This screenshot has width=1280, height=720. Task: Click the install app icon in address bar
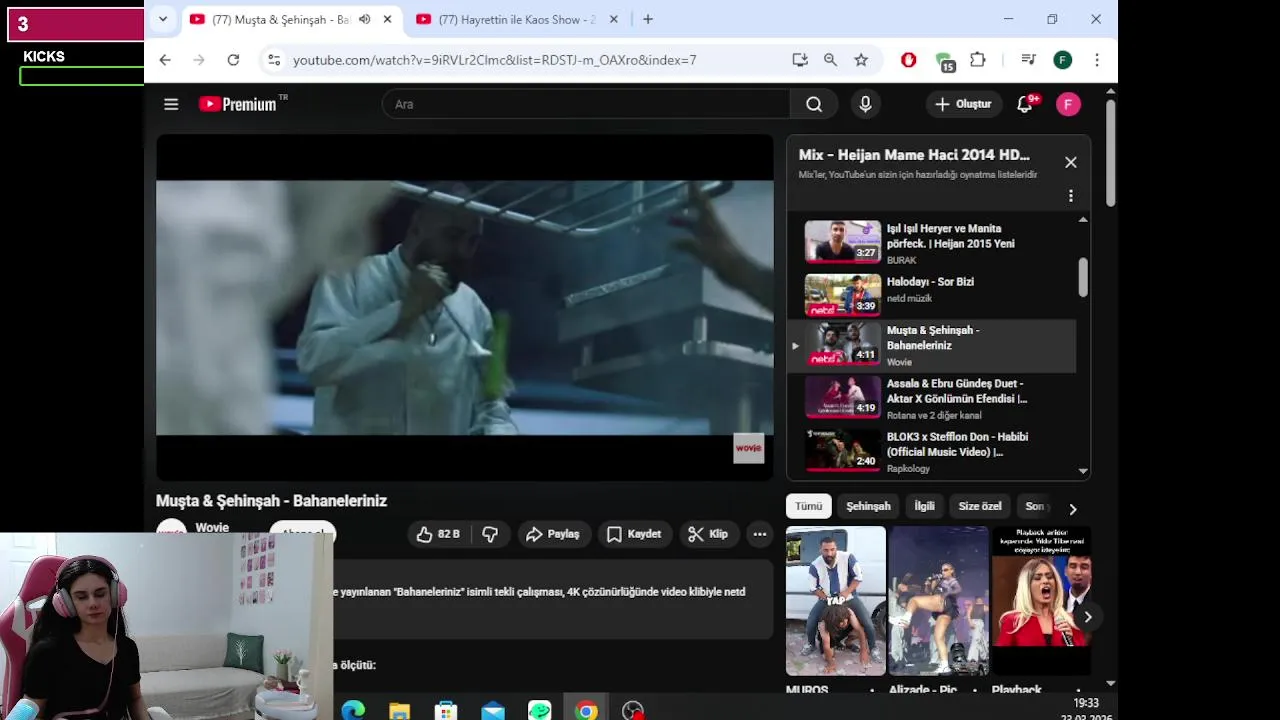pyautogui.click(x=800, y=60)
